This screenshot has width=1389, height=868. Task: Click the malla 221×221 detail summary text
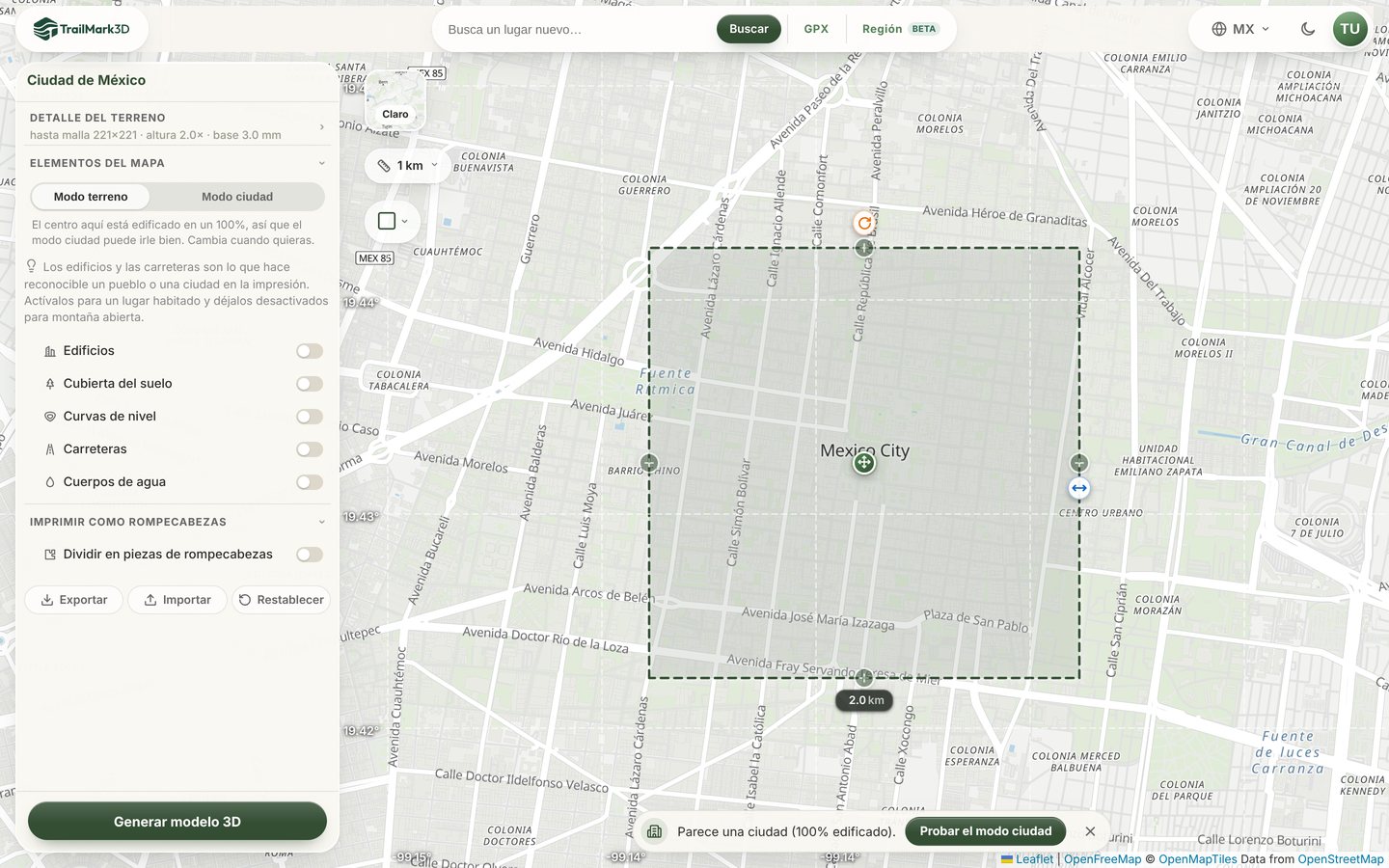click(155, 135)
